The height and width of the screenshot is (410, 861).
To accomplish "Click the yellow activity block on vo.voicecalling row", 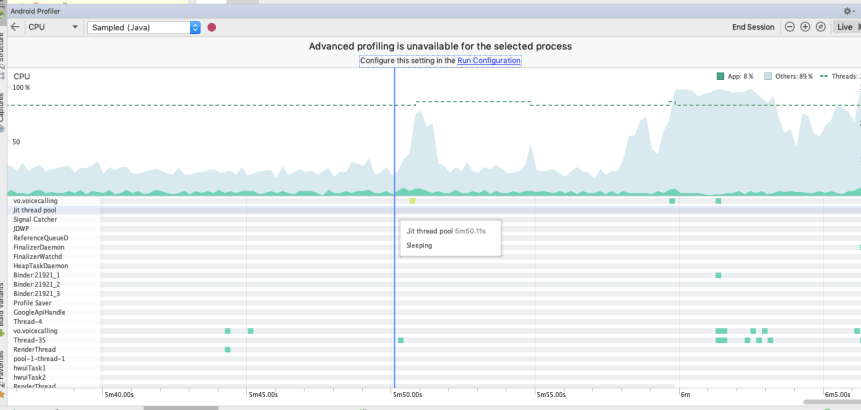I will [412, 201].
